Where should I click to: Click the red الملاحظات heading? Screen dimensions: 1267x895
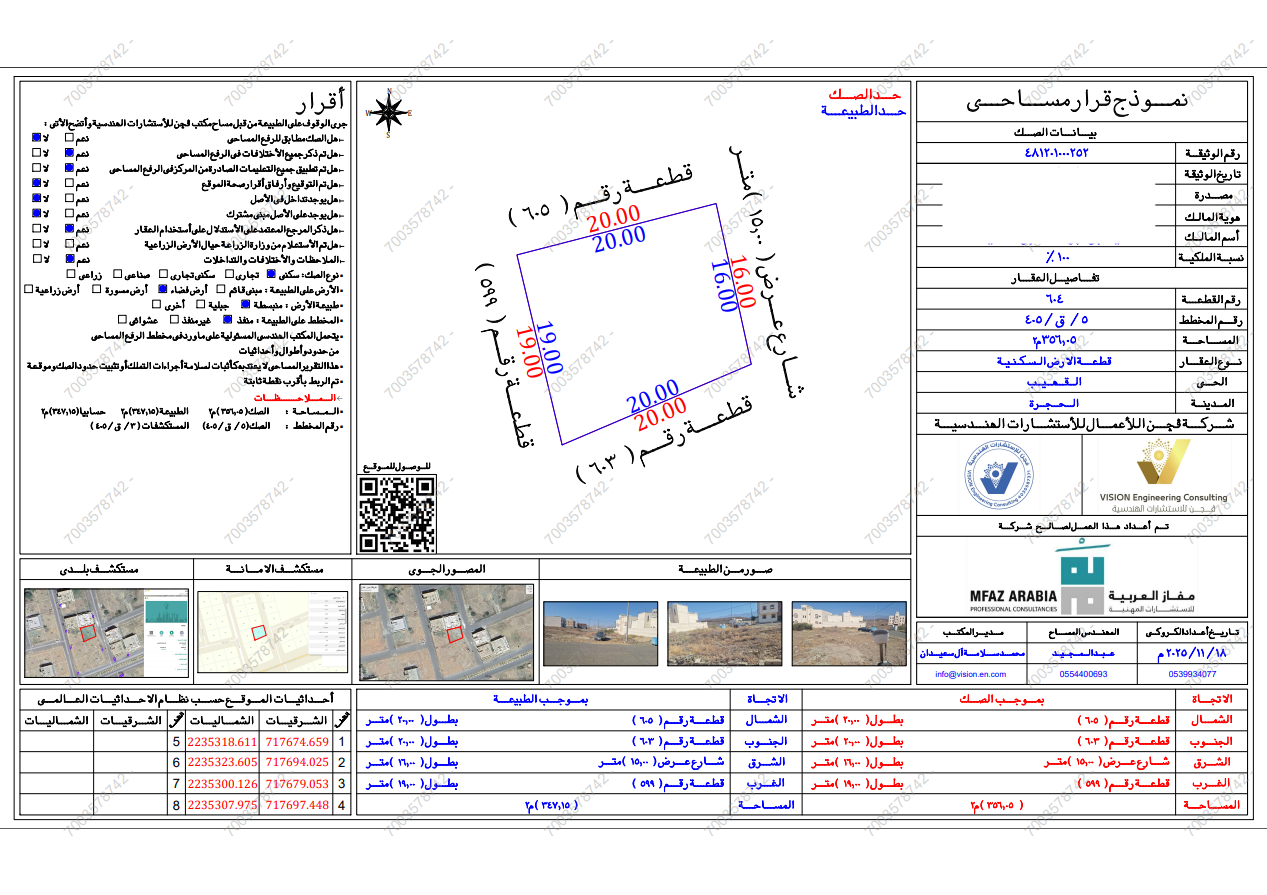tap(296, 397)
